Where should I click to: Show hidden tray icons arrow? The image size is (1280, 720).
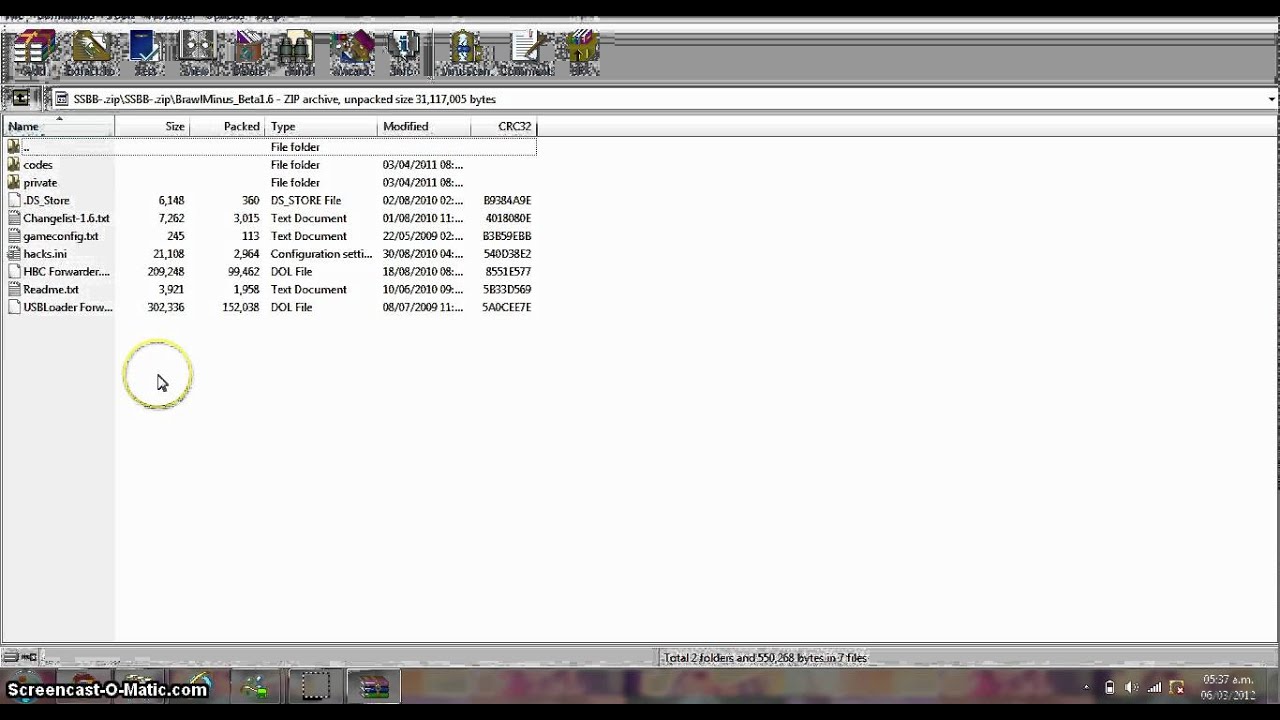pos(1086,687)
